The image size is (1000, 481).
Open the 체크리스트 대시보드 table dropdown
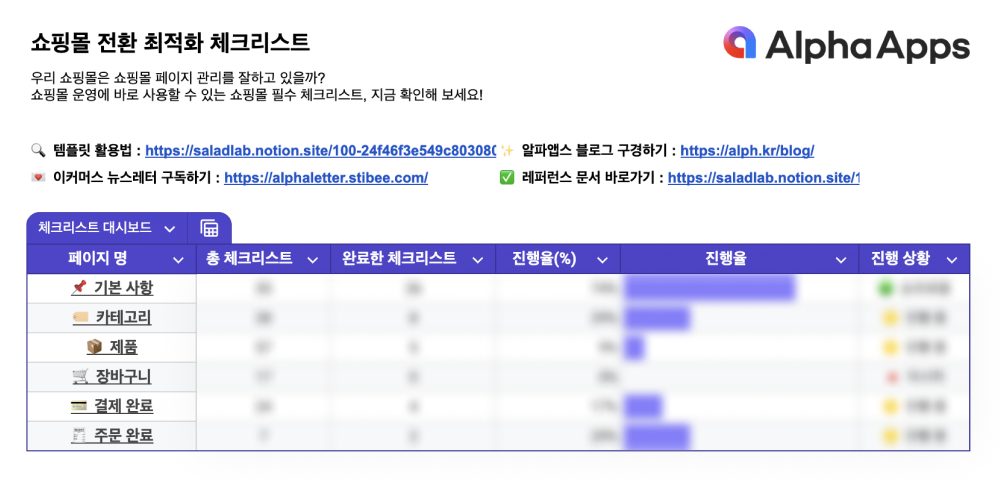[170, 228]
